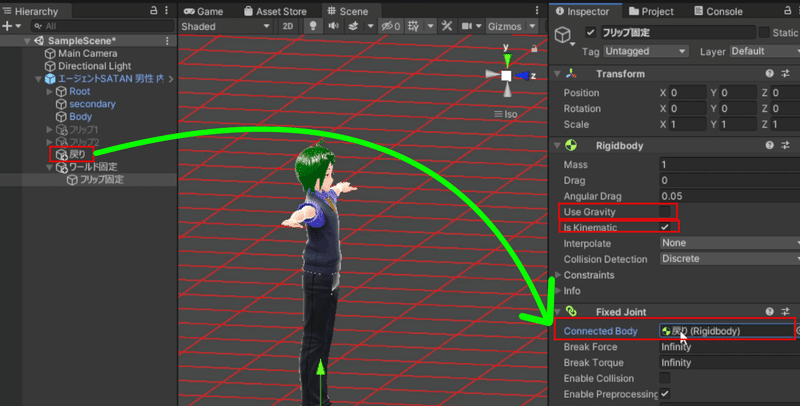Viewport: 800px width, 406px height.
Task: Switch to the Scene tab
Action: 348,11
